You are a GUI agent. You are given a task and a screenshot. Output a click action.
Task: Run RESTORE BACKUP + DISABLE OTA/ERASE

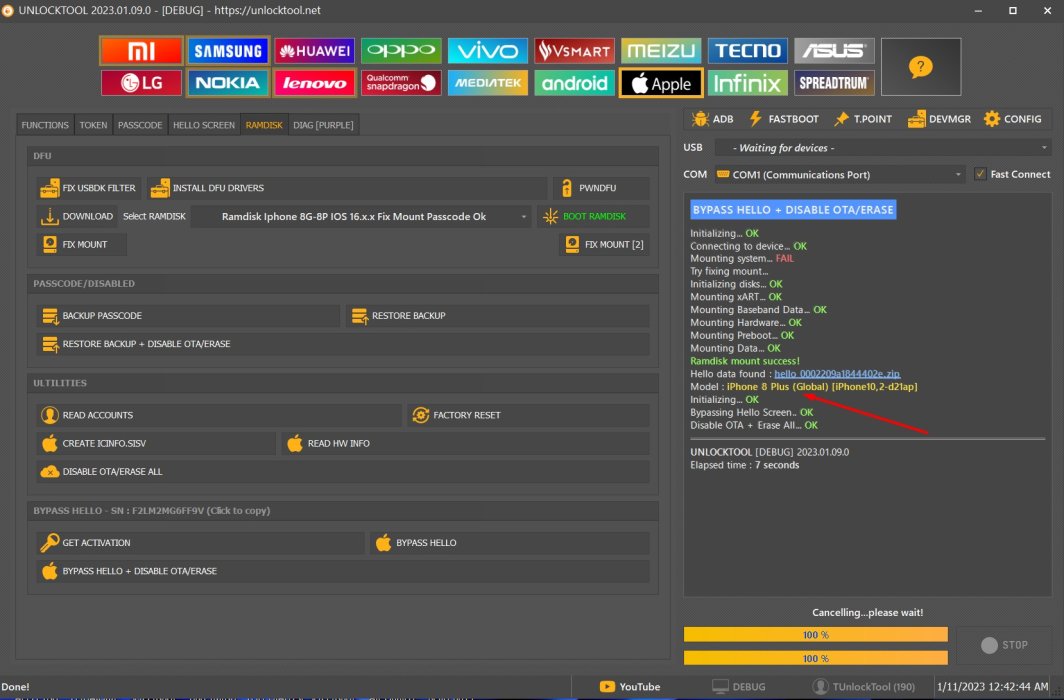[x=343, y=344]
